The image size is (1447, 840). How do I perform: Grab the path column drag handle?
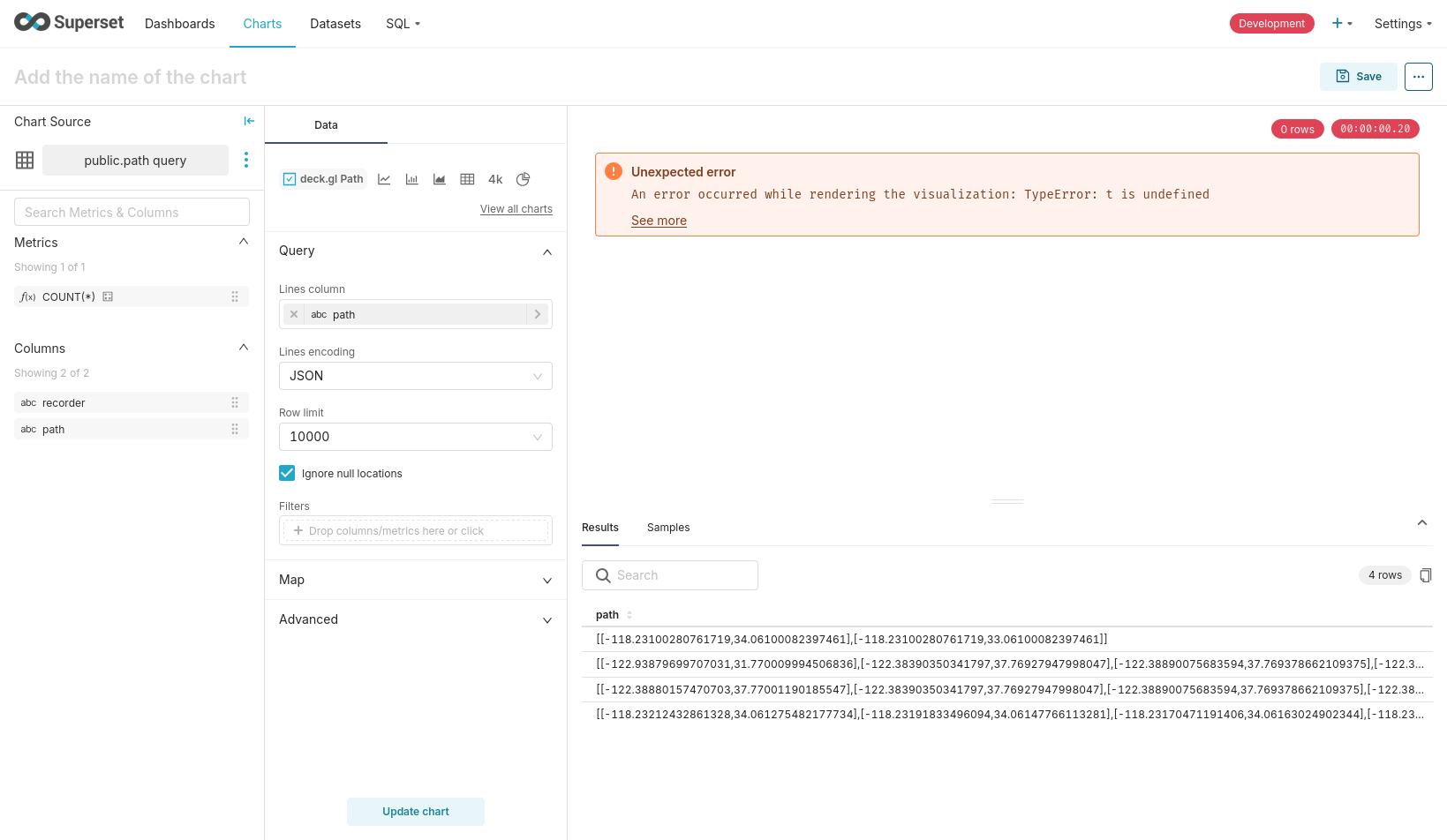click(x=235, y=429)
